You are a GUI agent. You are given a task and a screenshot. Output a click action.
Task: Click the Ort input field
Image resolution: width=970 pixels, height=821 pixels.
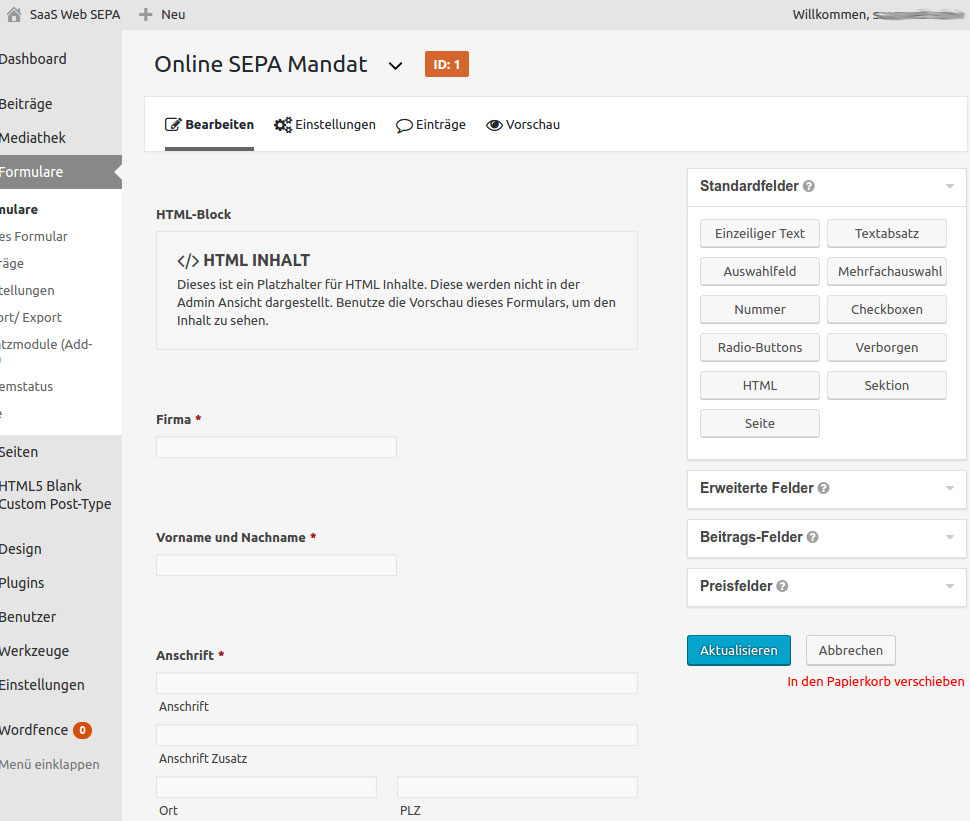[266, 788]
